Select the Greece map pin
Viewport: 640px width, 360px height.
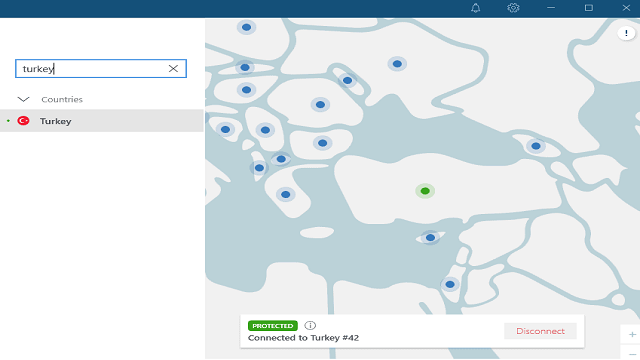coord(285,194)
